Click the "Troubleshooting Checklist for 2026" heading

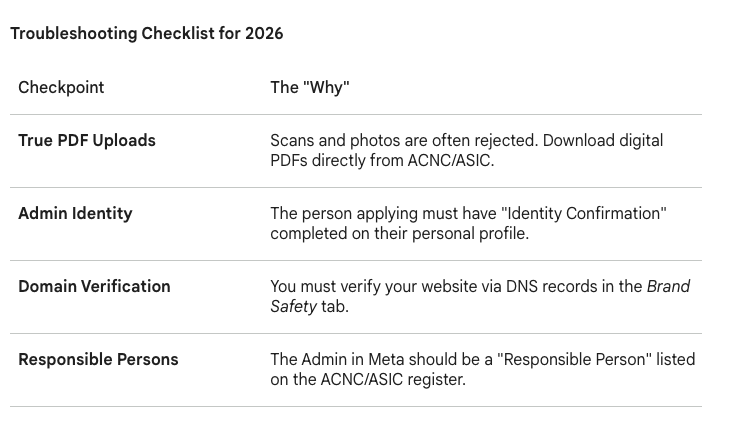pos(146,34)
